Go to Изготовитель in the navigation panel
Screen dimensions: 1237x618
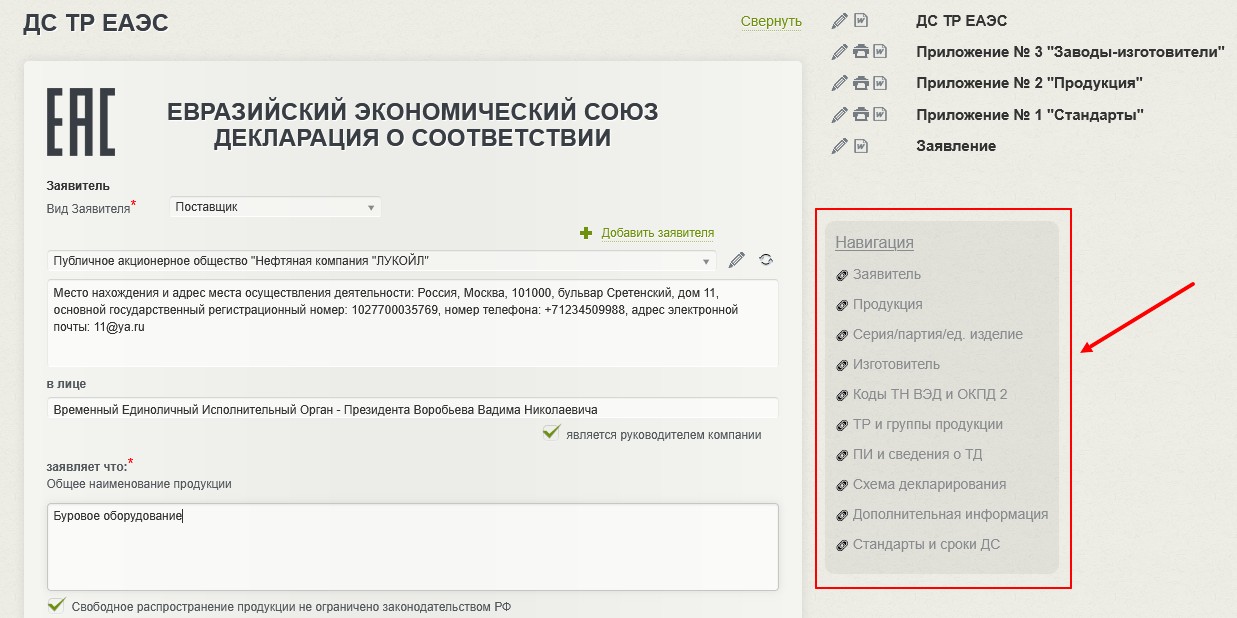(x=896, y=364)
